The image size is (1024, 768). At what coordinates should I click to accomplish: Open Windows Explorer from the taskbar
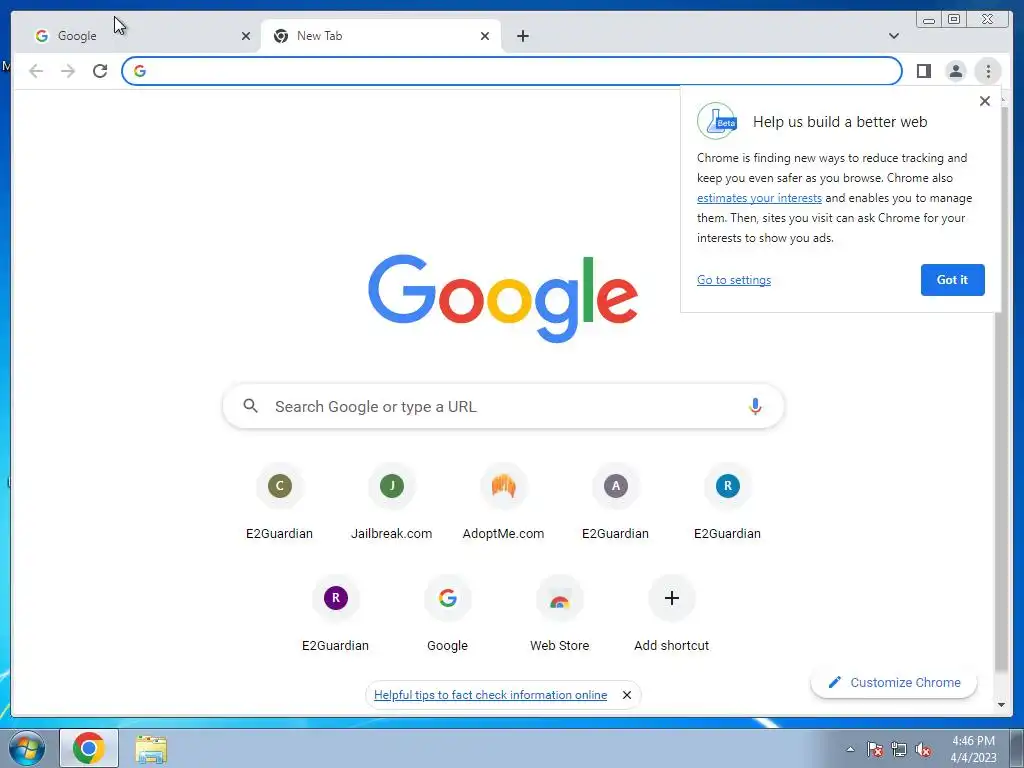coord(151,749)
